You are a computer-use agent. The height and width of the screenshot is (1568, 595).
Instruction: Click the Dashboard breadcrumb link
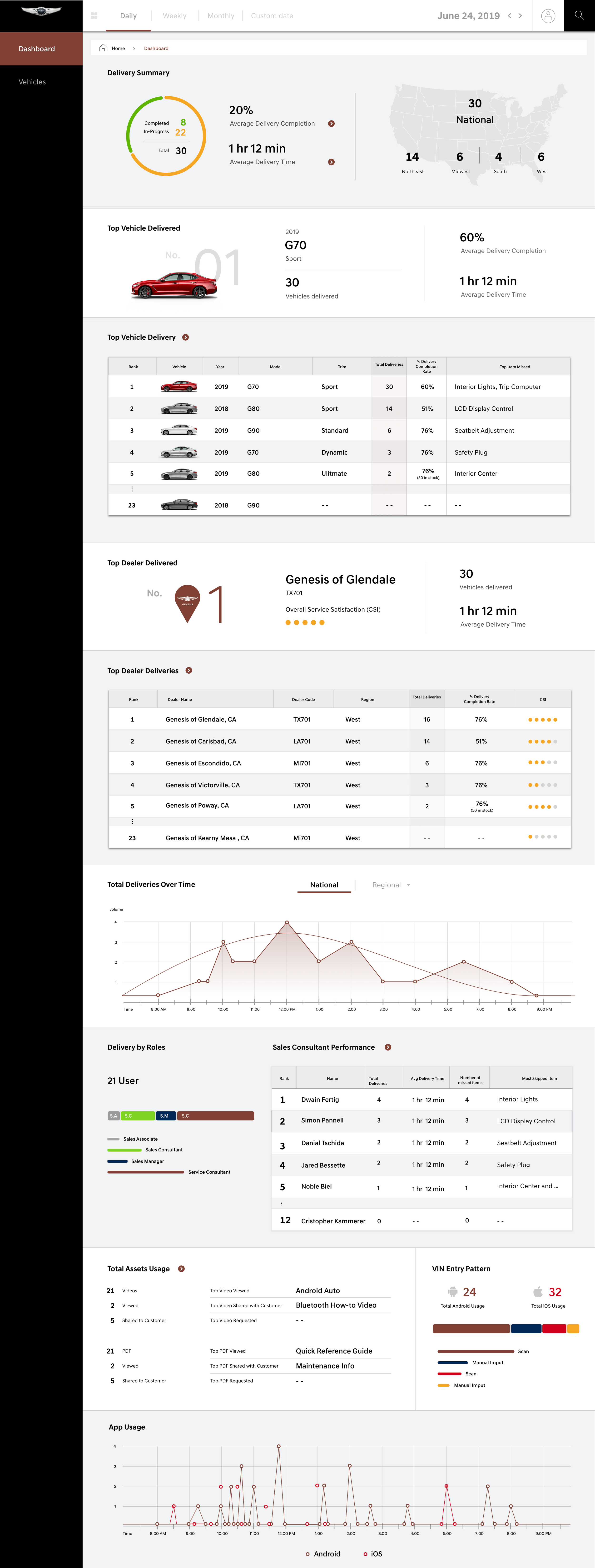pyautogui.click(x=156, y=48)
